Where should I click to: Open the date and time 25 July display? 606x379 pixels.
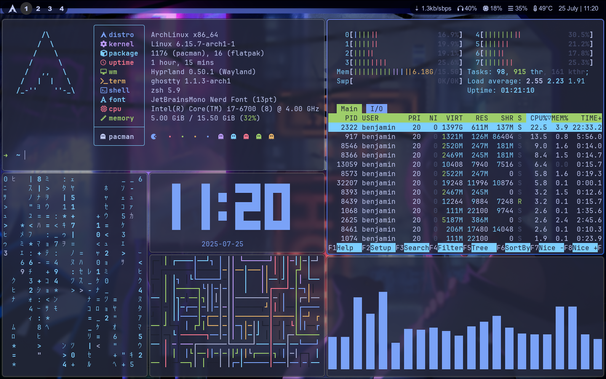[578, 8]
